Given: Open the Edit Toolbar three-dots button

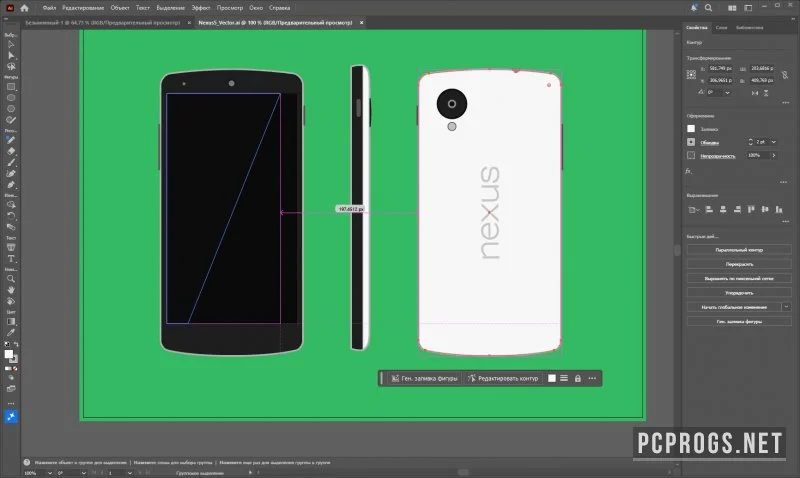Looking at the screenshot, I should tap(11, 403).
